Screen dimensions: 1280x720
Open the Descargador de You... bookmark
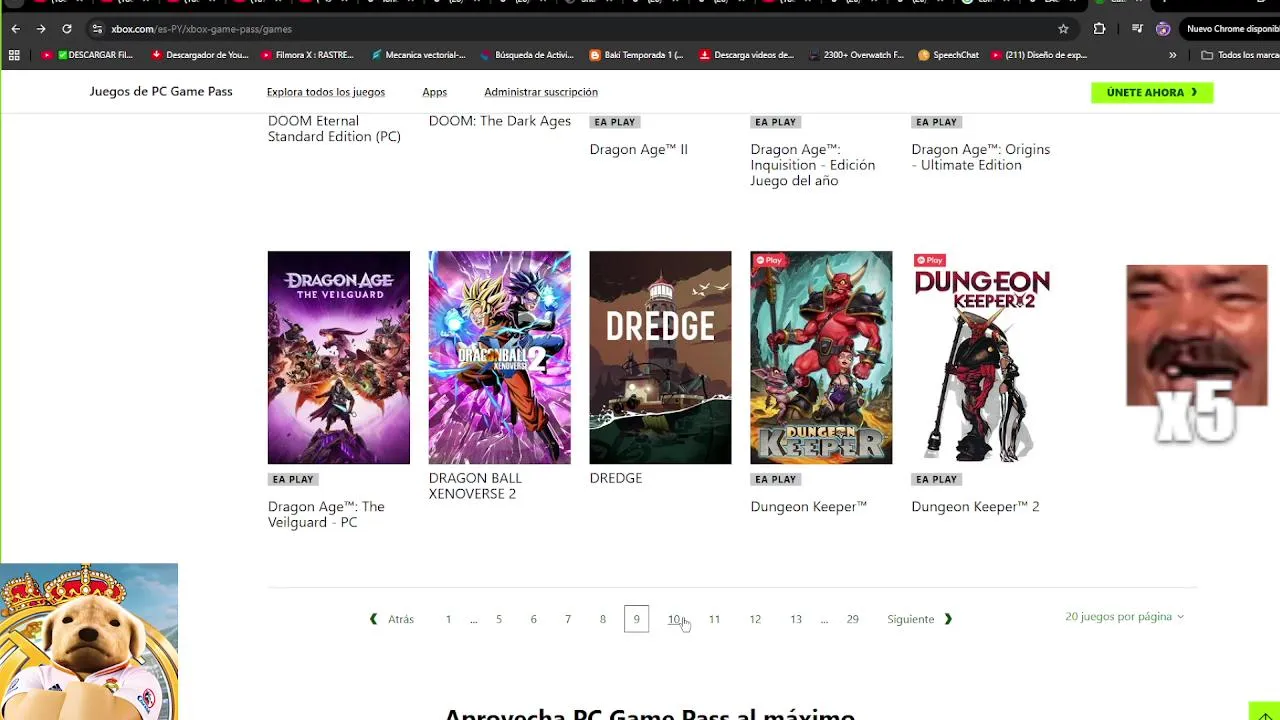click(x=200, y=55)
